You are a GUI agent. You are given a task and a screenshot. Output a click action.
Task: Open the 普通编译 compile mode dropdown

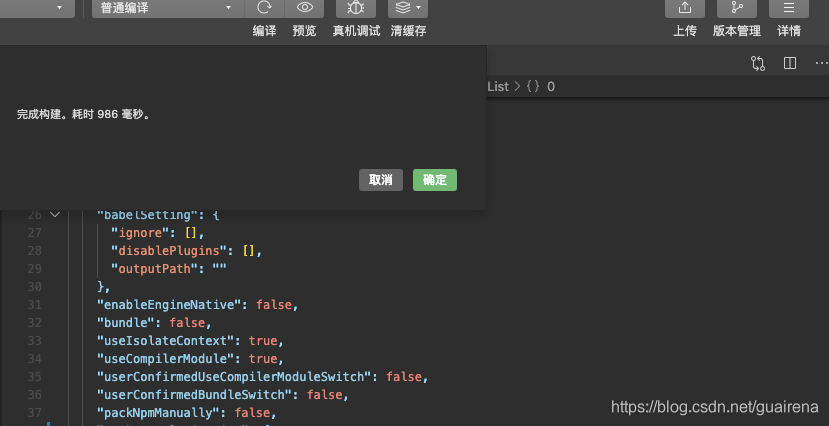168,8
